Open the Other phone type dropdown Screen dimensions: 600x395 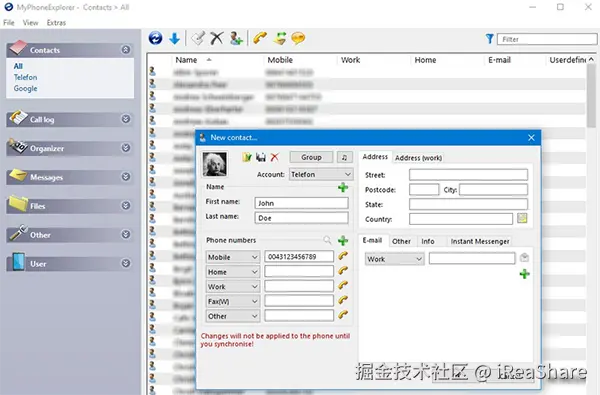[233, 316]
